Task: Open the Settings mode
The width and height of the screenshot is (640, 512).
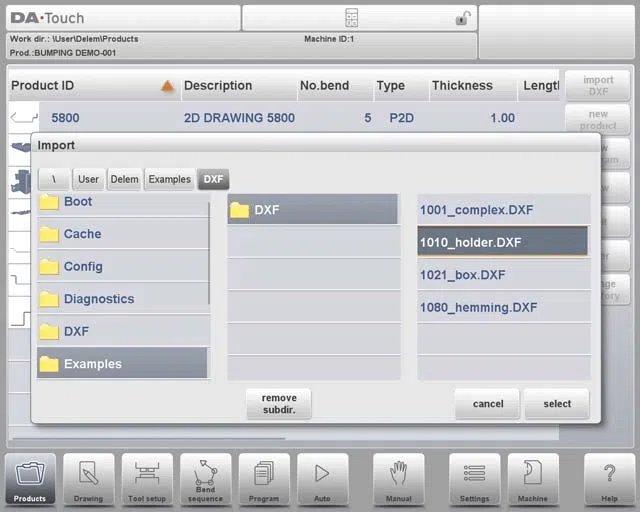Action: (474, 479)
